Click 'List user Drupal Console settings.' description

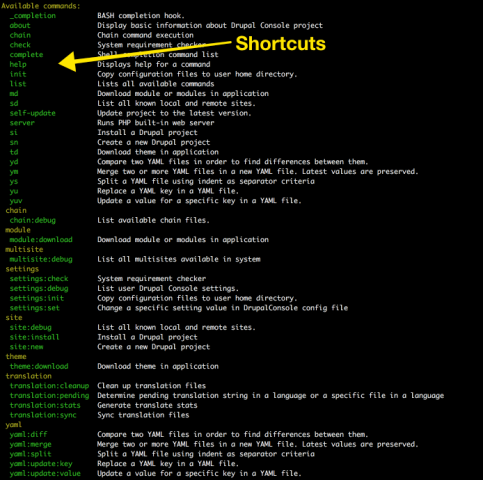pos(168,288)
